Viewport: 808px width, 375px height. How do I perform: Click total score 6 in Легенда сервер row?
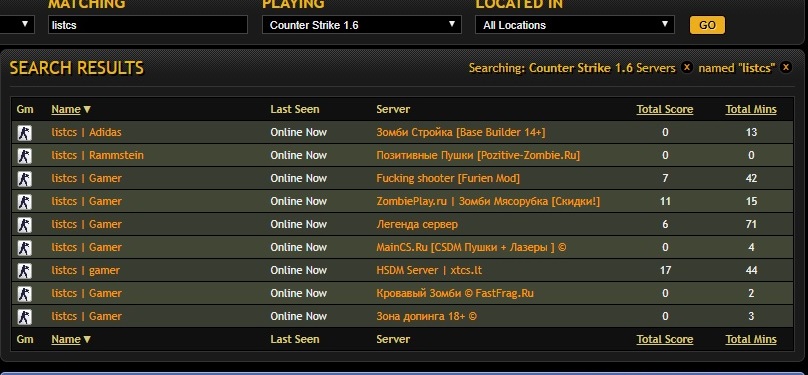coord(665,224)
